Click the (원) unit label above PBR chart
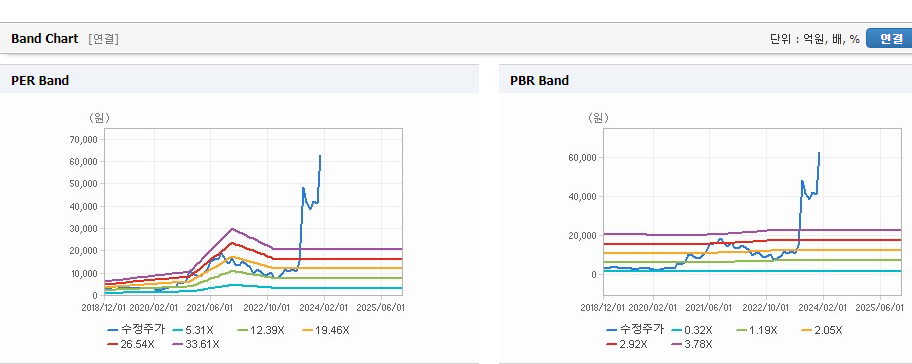Image resolution: width=912 pixels, height=364 pixels. 598,118
